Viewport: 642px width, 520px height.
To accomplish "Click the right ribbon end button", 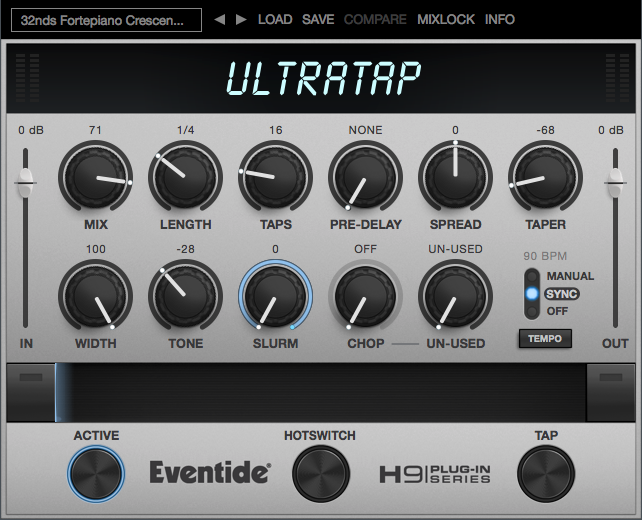I will click(611, 392).
